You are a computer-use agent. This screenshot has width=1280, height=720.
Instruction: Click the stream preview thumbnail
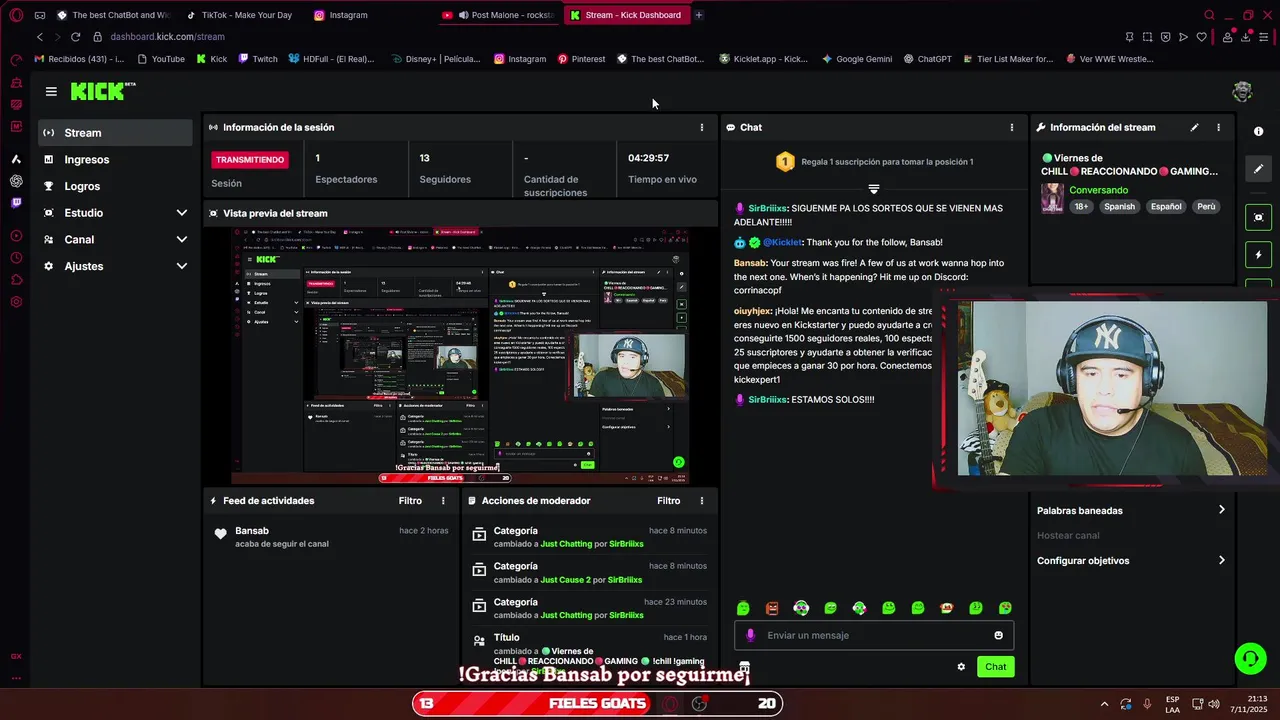pos(461,355)
